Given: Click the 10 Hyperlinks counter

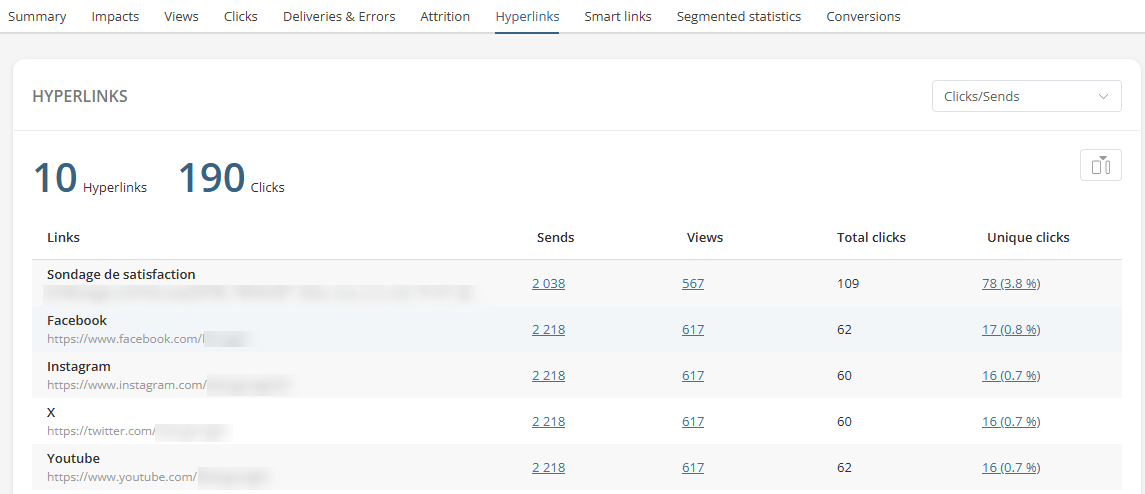Looking at the screenshot, I should pyautogui.click(x=90, y=179).
